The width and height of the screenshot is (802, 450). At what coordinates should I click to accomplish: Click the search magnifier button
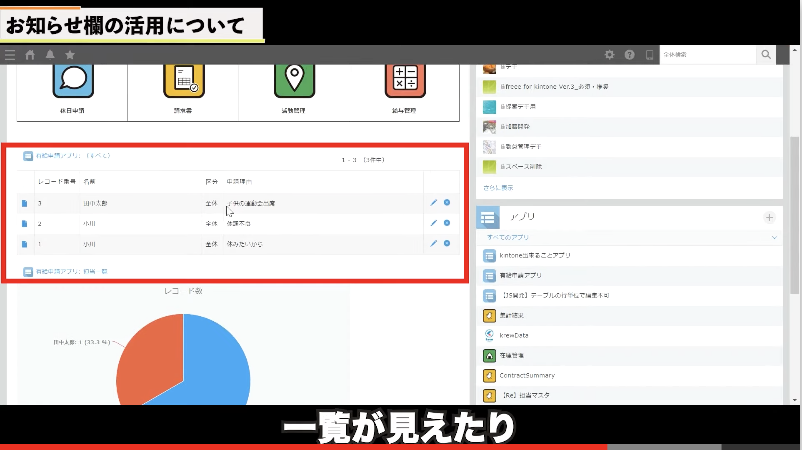[x=766, y=54]
